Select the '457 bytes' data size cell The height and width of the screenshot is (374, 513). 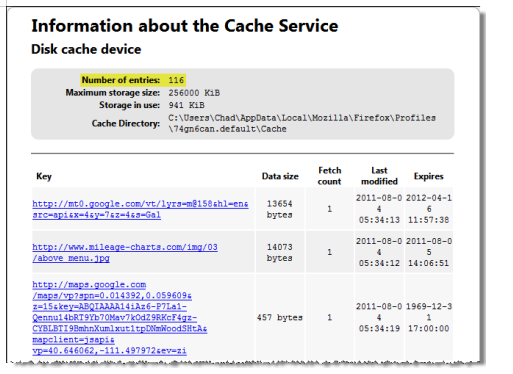click(x=280, y=317)
